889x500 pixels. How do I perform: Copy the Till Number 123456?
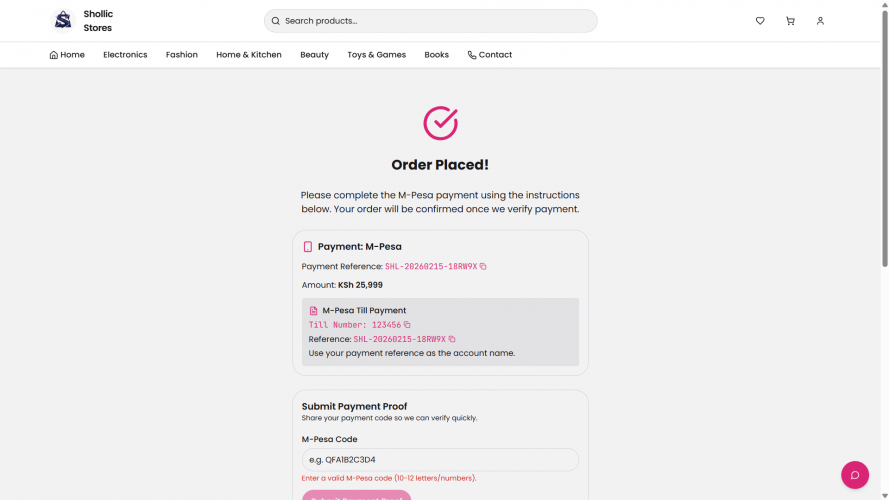pyautogui.click(x=407, y=325)
